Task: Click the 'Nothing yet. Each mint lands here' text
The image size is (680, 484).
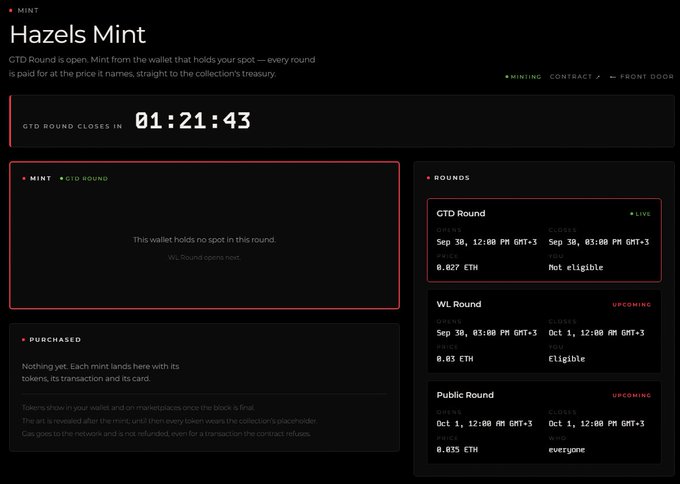Action: (x=101, y=373)
